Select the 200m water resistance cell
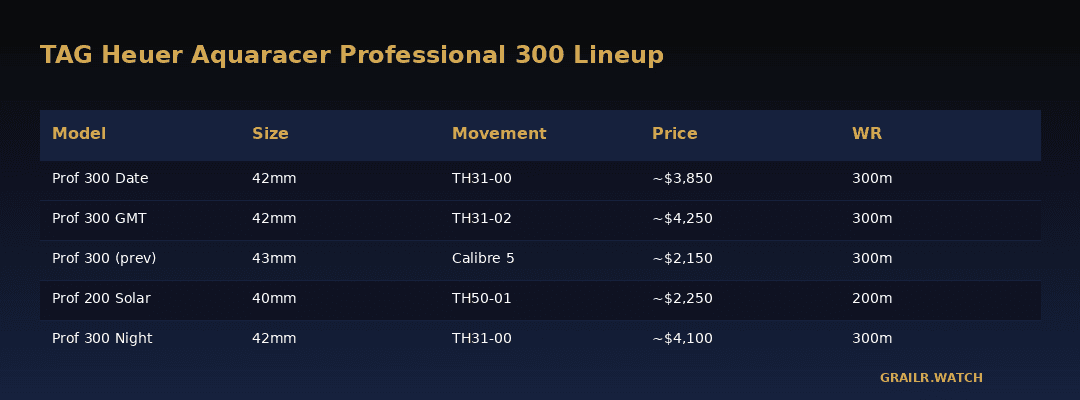 872,298
